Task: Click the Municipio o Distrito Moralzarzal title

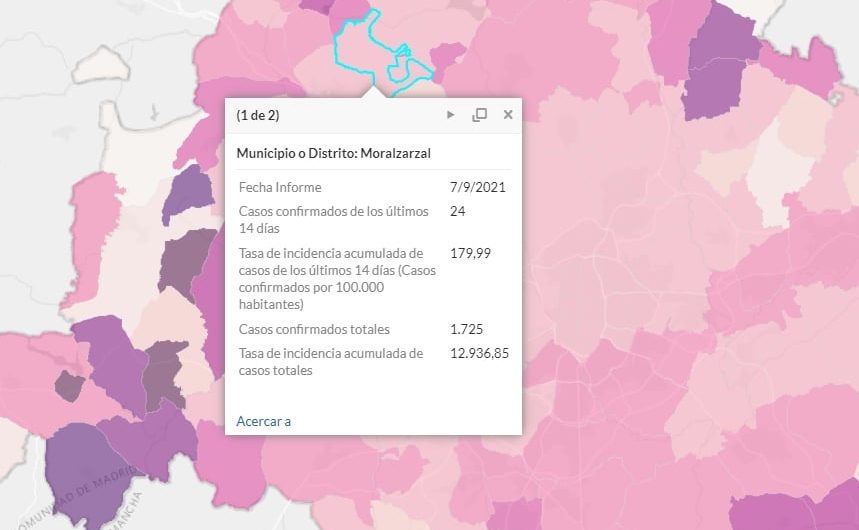Action: [x=334, y=153]
